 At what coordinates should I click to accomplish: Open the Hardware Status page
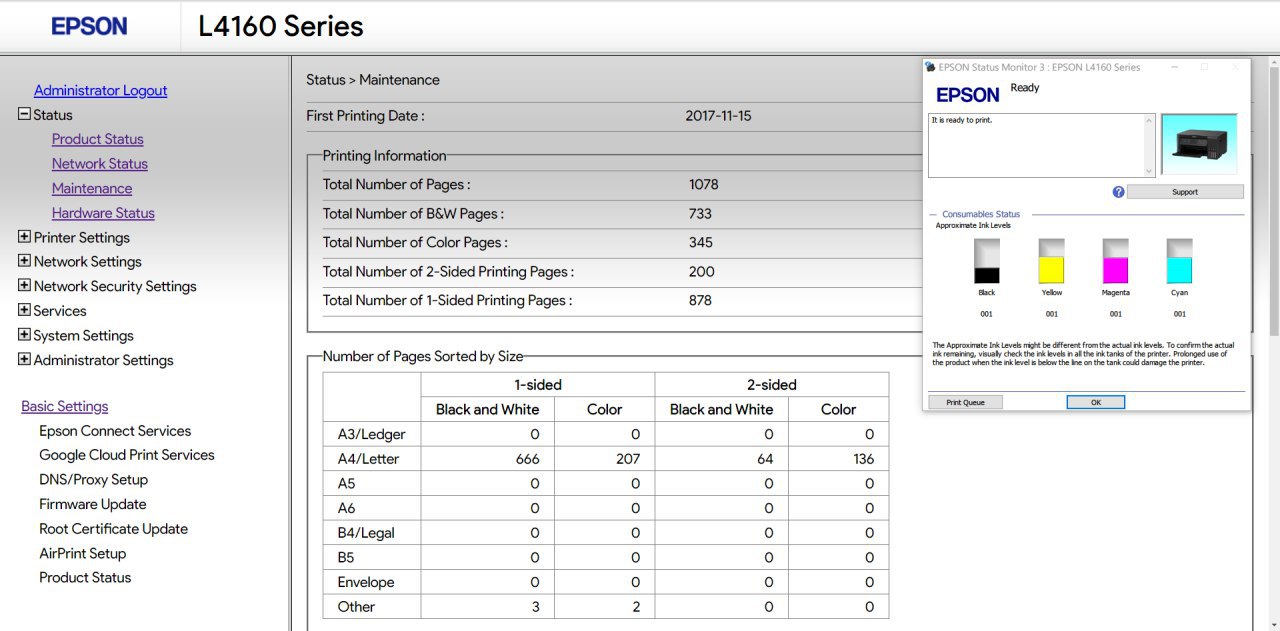click(x=103, y=213)
